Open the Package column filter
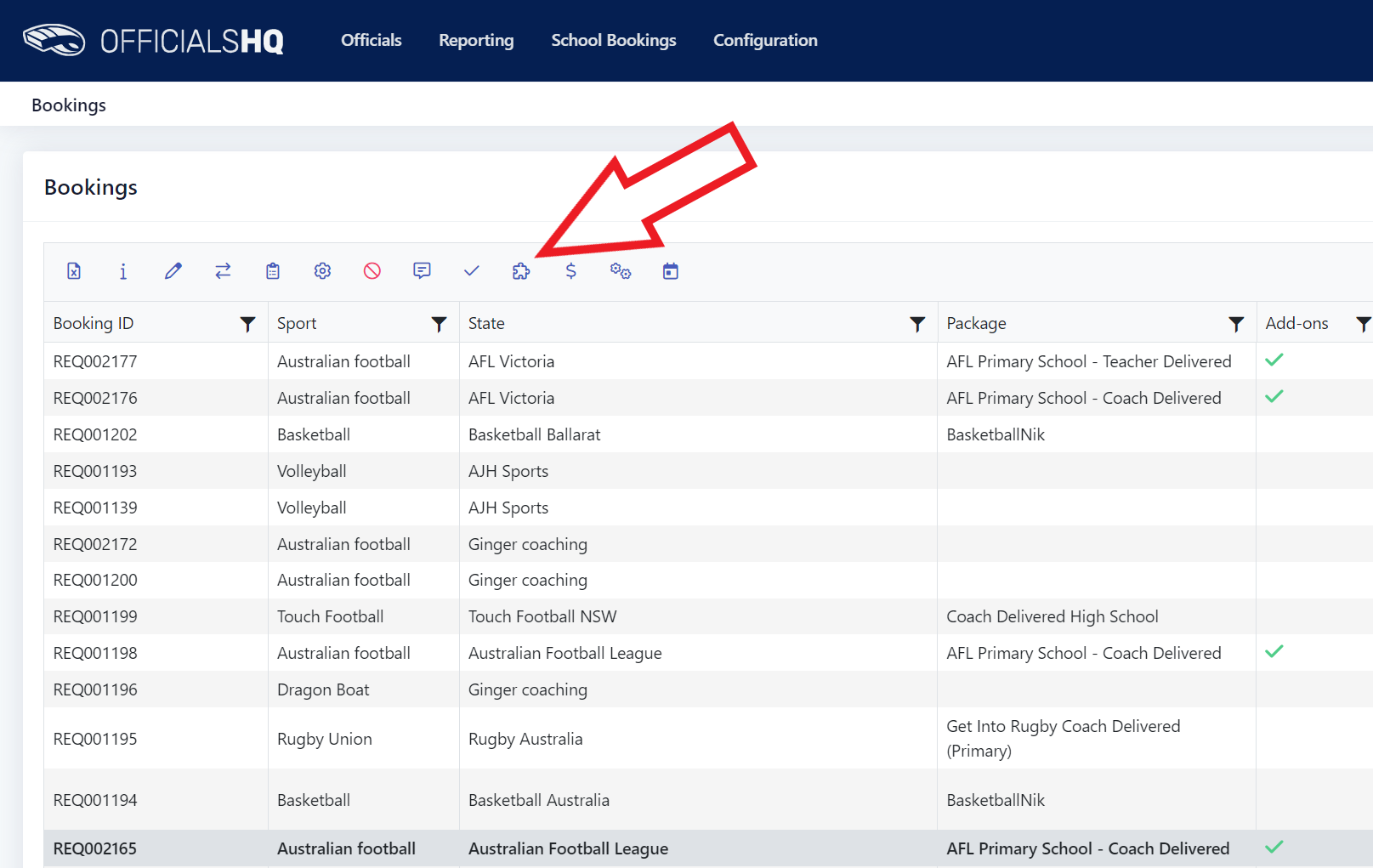This screenshot has height=868, width=1373. (1236, 324)
